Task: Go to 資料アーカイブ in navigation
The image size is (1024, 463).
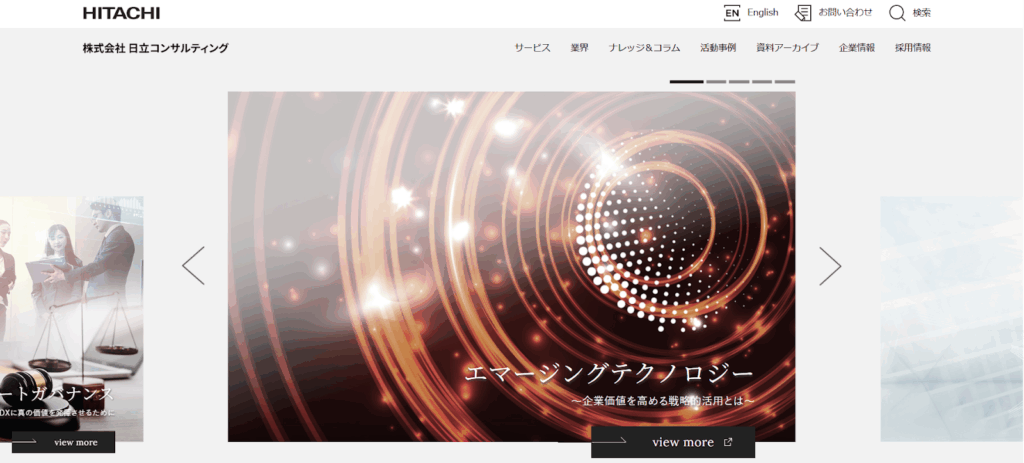Action: point(787,48)
